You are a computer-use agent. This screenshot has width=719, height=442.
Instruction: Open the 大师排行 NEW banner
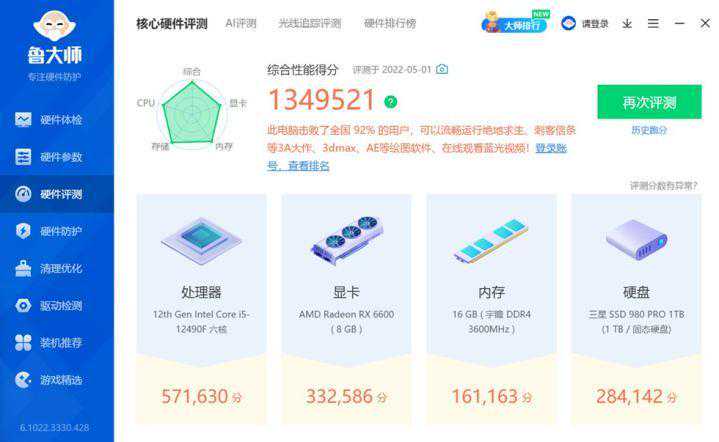pyautogui.click(x=515, y=22)
